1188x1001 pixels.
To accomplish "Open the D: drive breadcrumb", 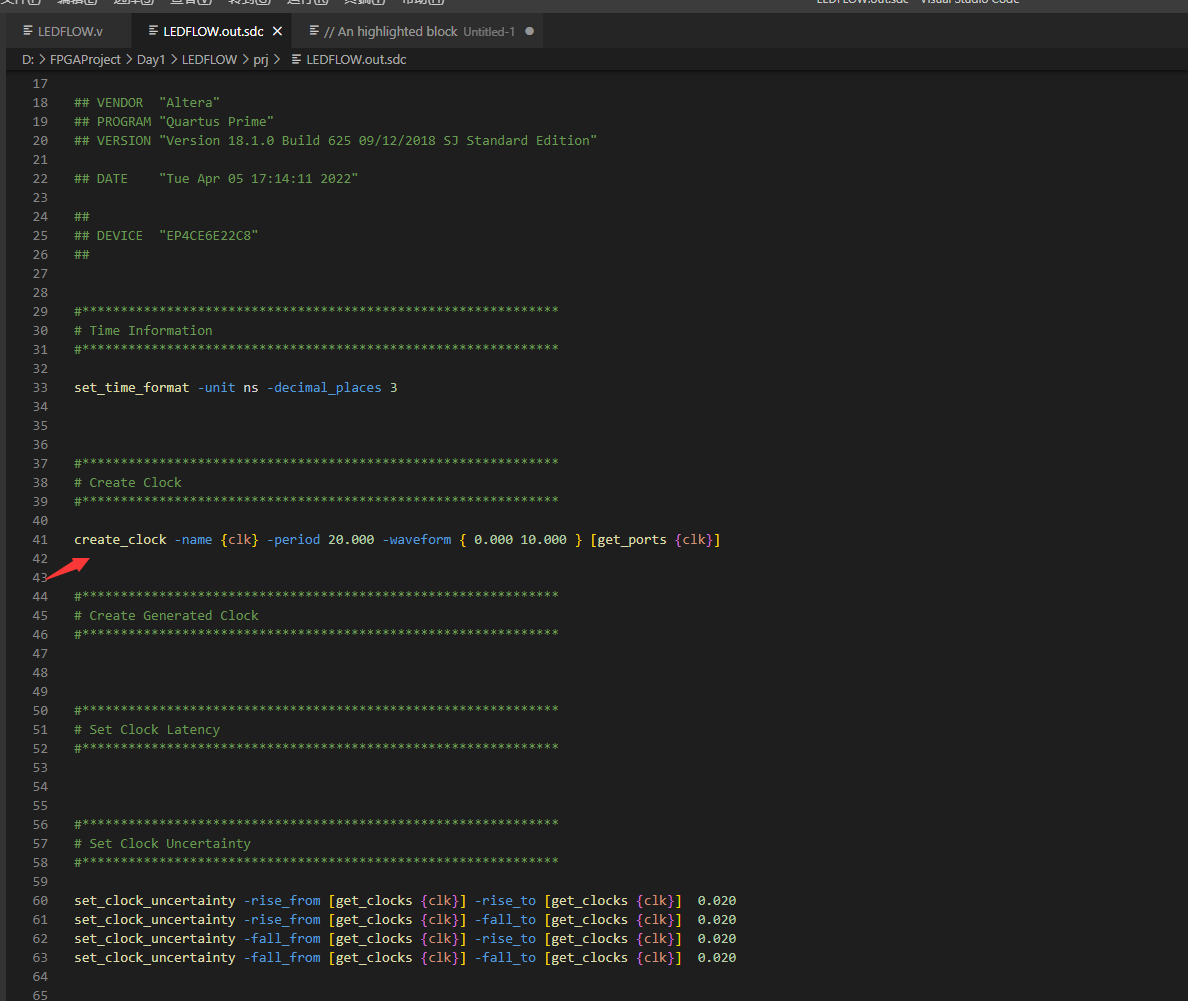I will click(28, 60).
